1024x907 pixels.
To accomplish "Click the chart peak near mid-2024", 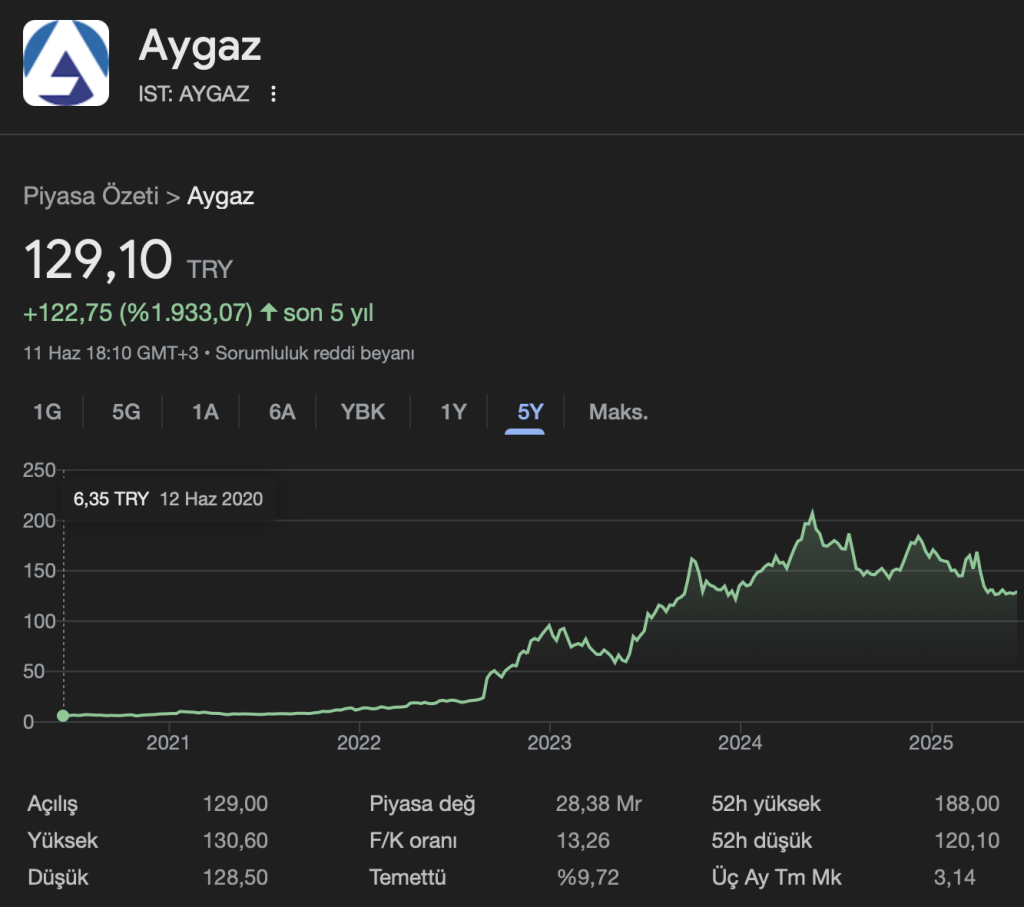I will [812, 515].
